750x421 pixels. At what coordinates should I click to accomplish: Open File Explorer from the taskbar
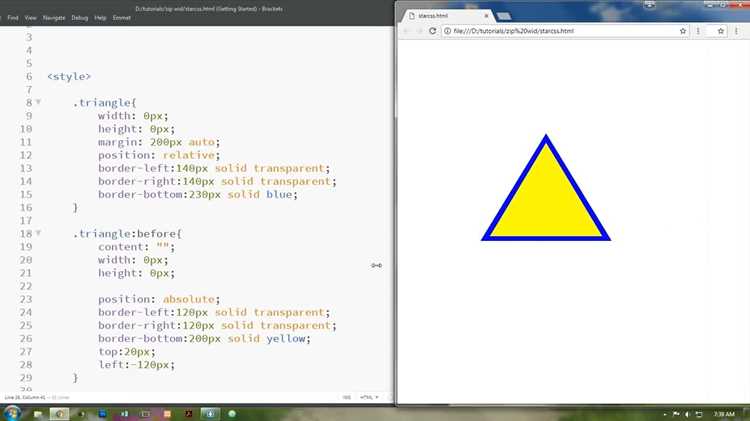point(38,414)
